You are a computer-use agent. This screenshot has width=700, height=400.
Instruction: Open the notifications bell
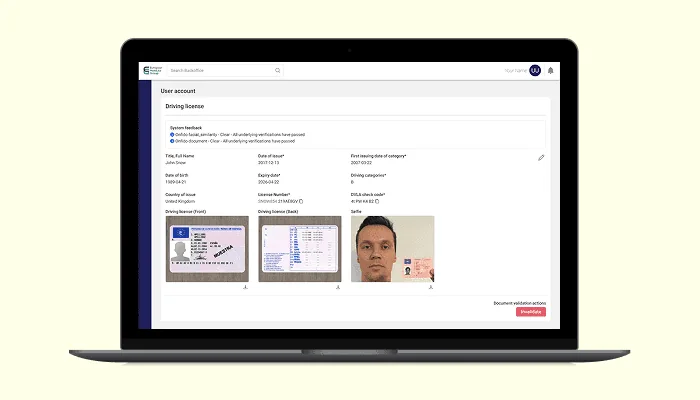click(550, 71)
